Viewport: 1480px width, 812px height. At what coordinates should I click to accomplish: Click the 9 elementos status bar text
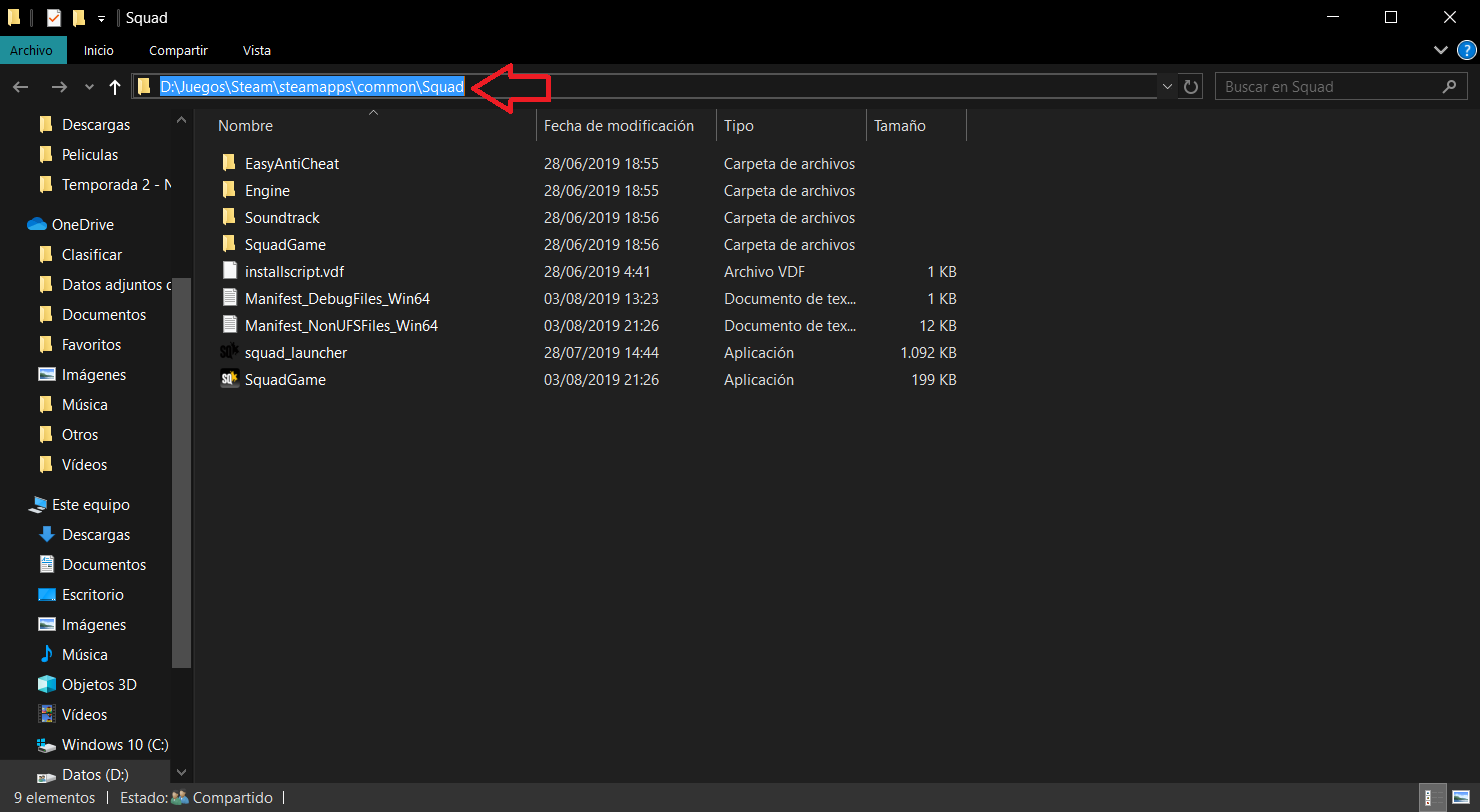point(54,798)
